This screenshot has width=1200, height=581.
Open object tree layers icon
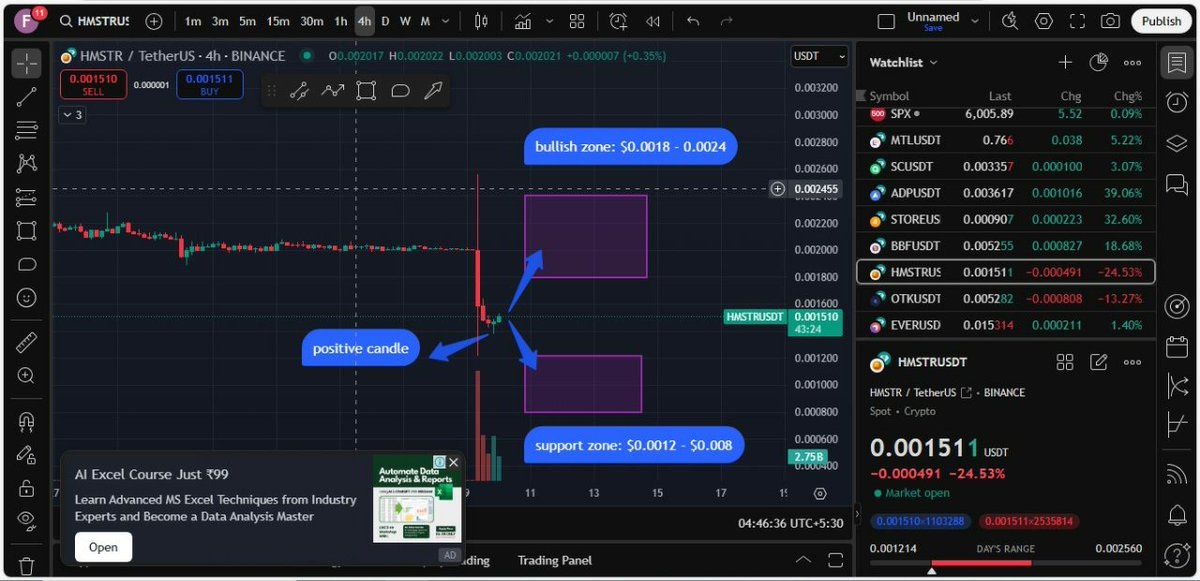pos(1176,142)
